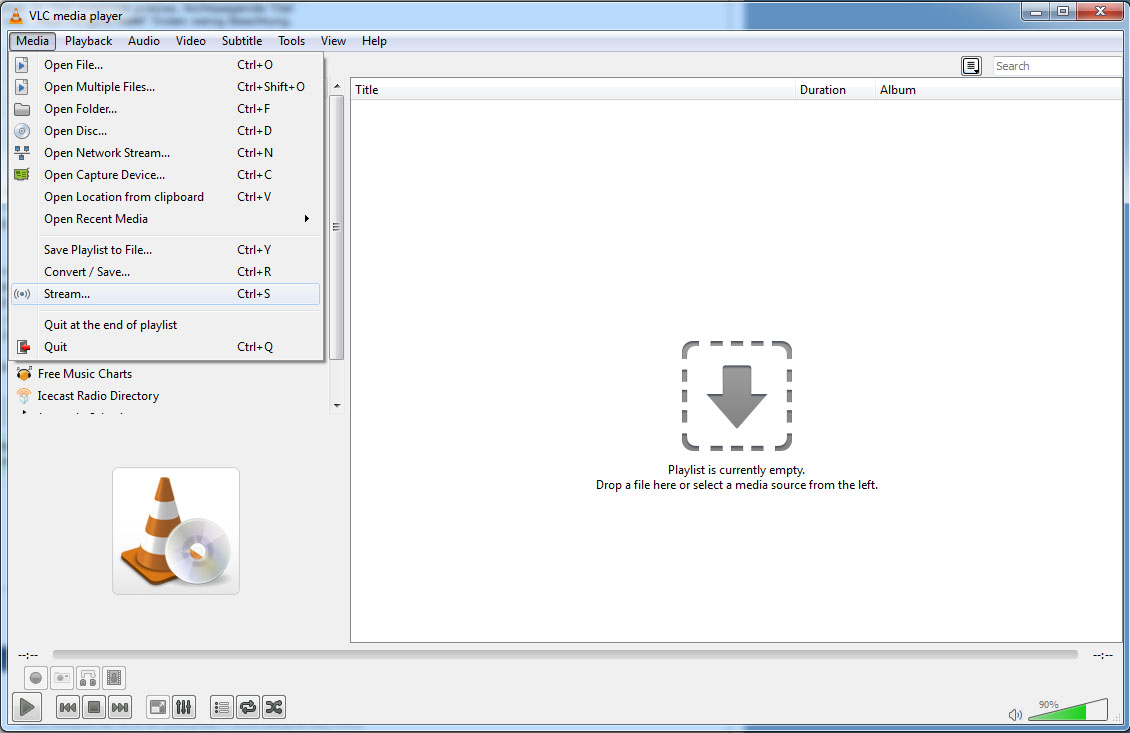
Task: Go to previous media track
Action: coord(68,708)
